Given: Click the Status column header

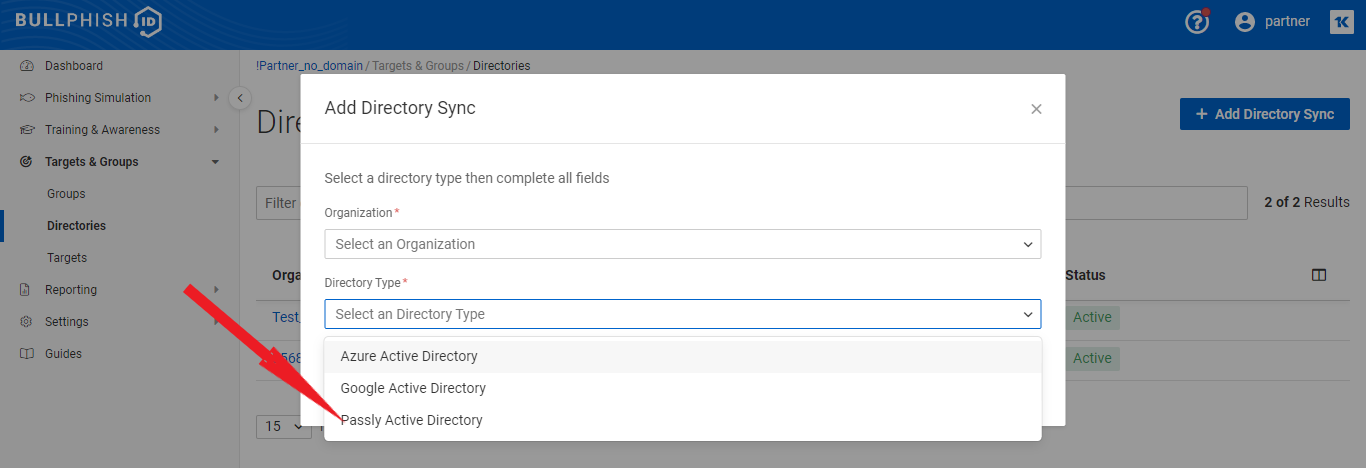Looking at the screenshot, I should [x=1085, y=275].
